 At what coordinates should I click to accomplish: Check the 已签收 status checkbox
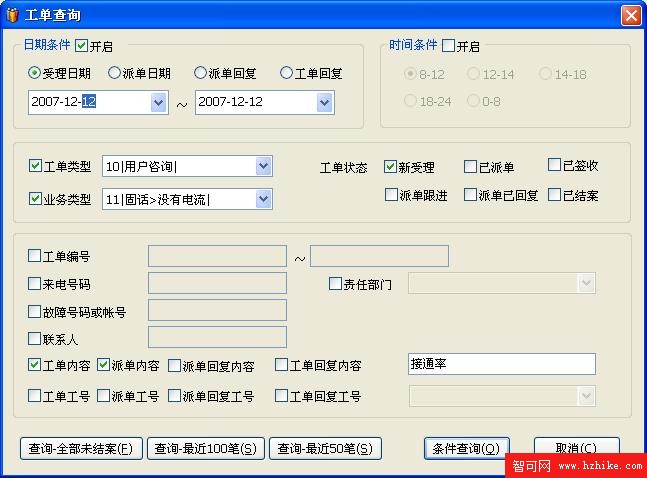pyautogui.click(x=554, y=164)
